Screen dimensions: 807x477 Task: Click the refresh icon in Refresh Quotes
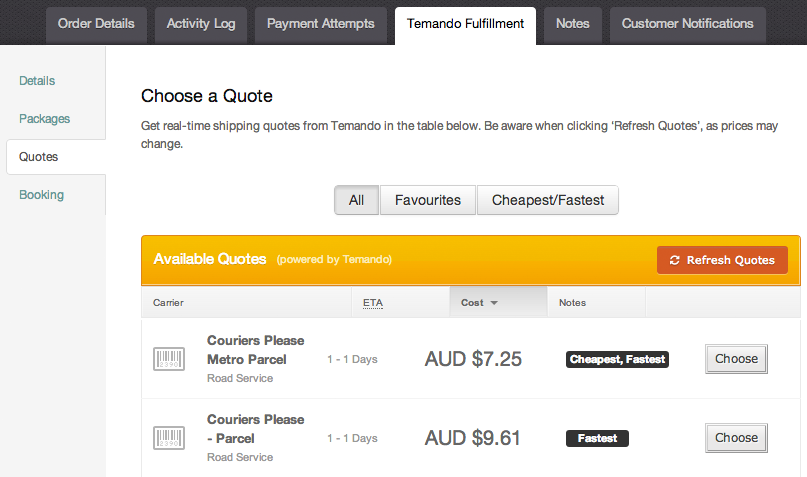675,260
